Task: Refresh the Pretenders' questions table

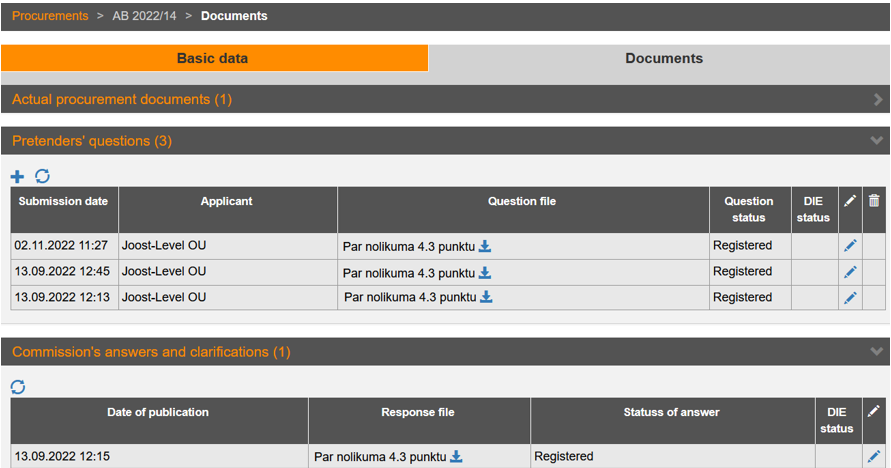Action: click(42, 176)
